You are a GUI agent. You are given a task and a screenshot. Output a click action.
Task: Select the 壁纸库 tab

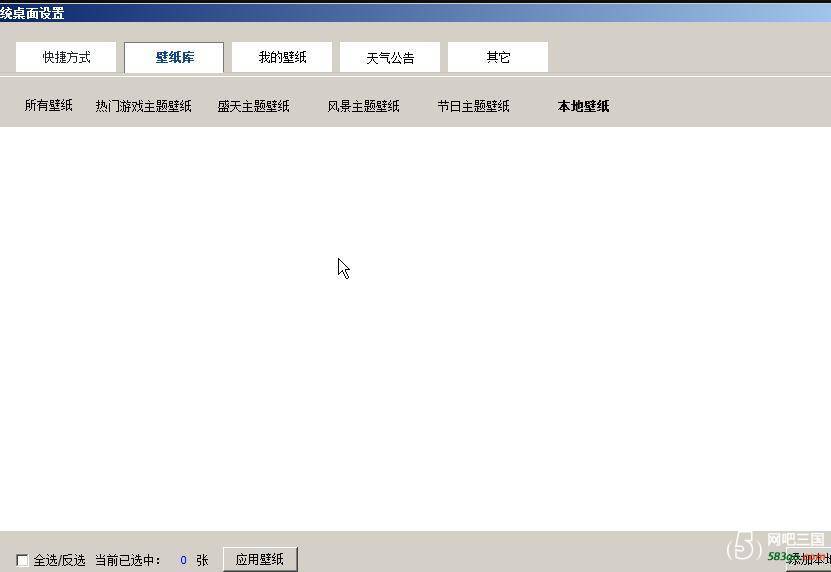[x=174, y=57]
